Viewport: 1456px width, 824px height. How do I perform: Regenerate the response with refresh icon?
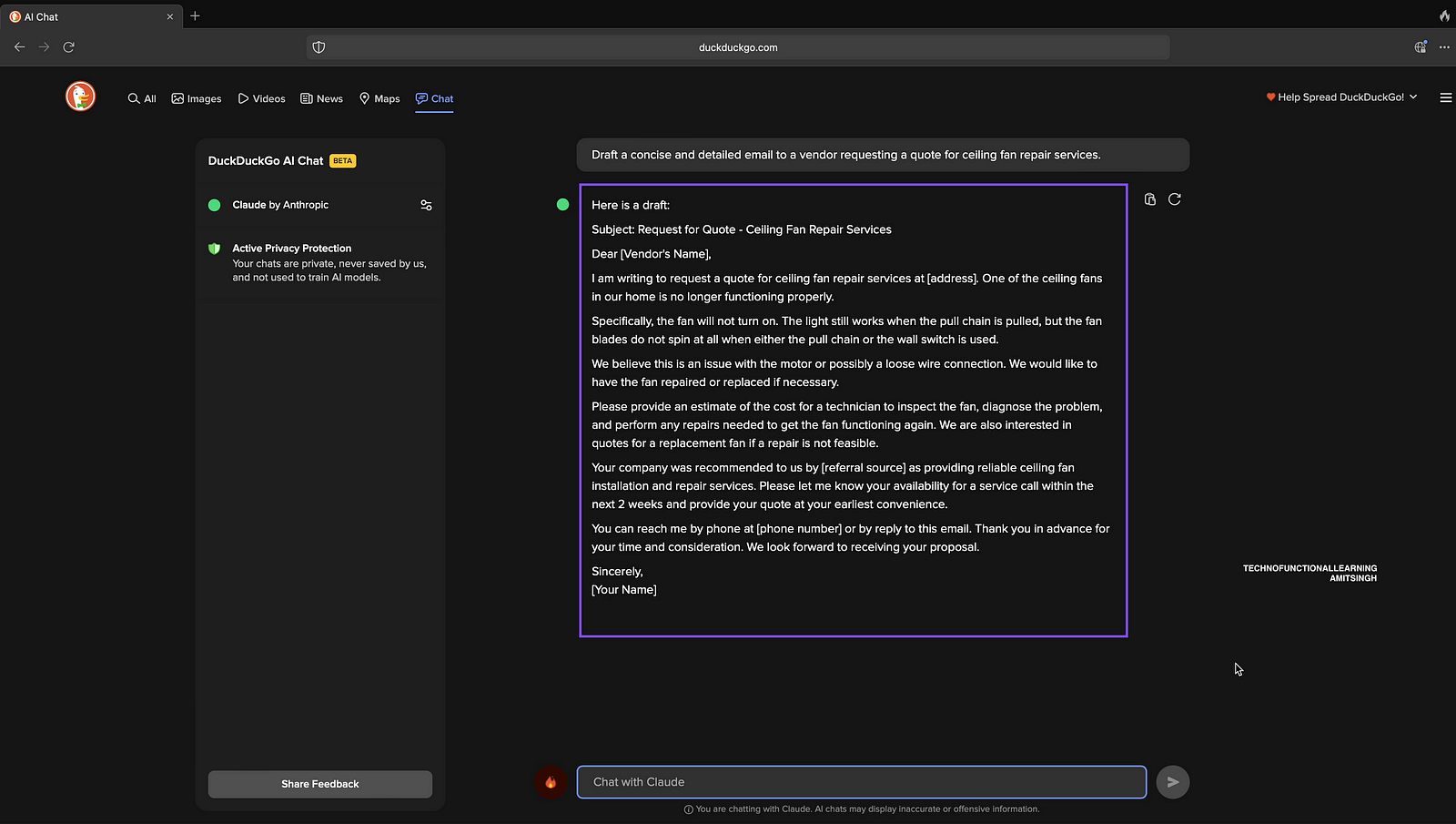1175,199
